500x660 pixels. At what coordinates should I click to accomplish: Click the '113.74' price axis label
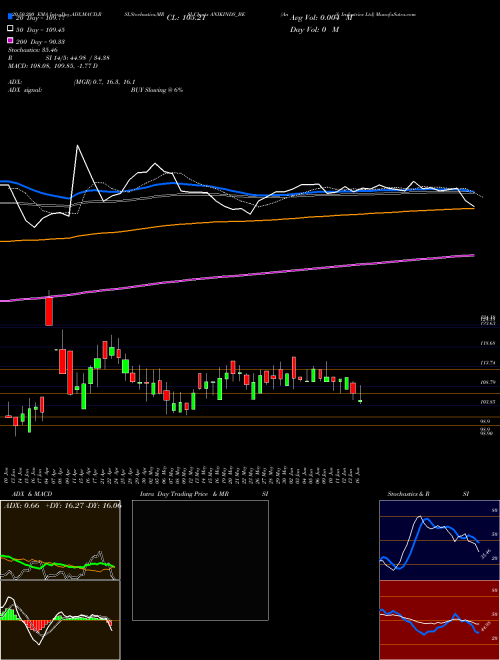(x=488, y=362)
